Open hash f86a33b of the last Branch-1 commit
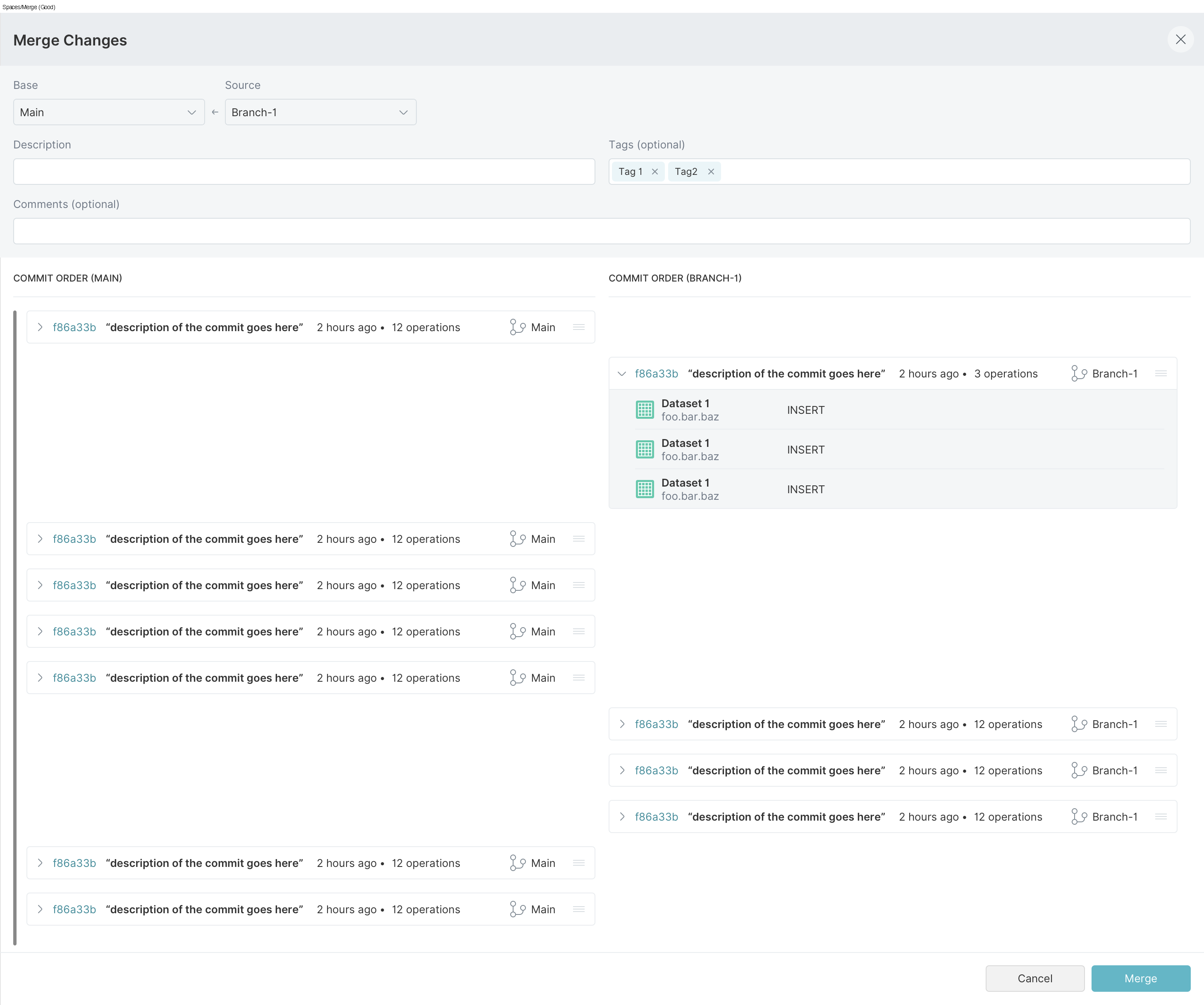The image size is (1204, 1005). (x=656, y=817)
